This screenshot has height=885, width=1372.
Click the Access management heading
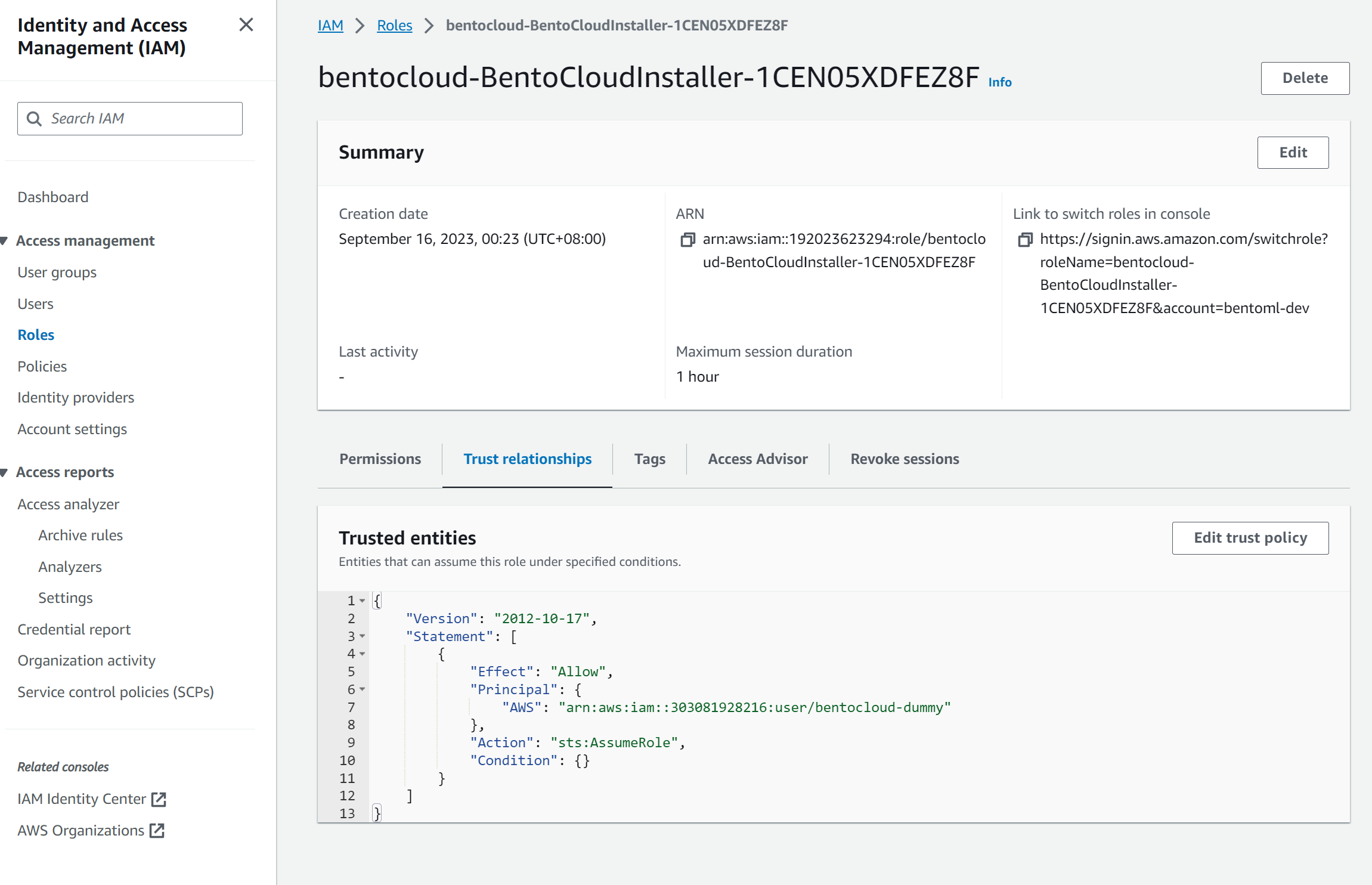tap(85, 241)
